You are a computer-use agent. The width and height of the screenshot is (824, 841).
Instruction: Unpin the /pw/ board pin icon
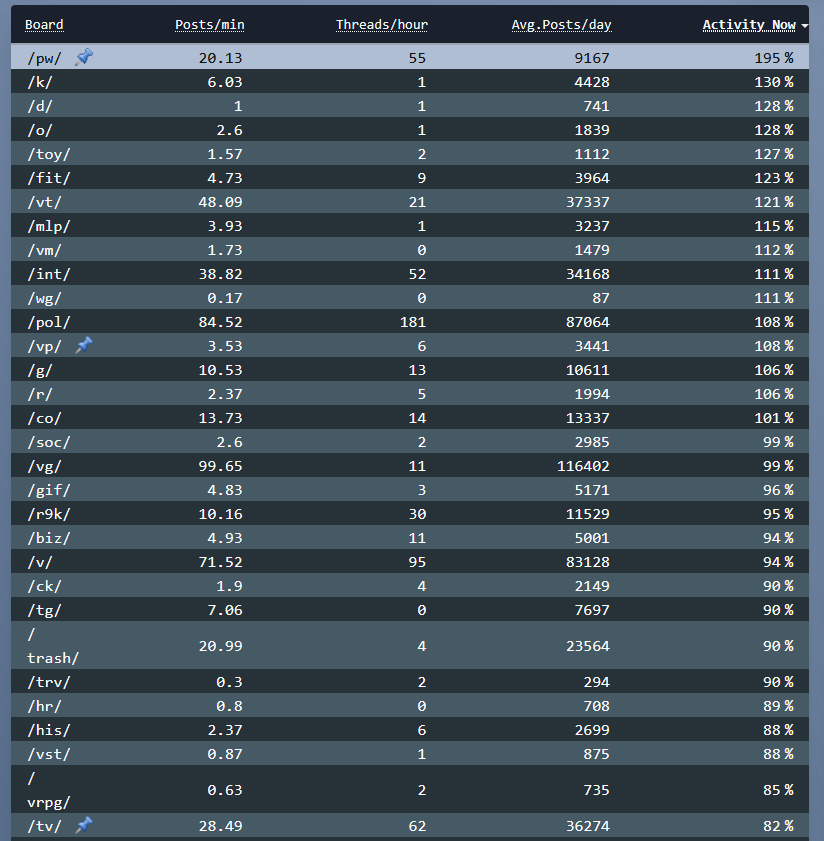pos(84,57)
